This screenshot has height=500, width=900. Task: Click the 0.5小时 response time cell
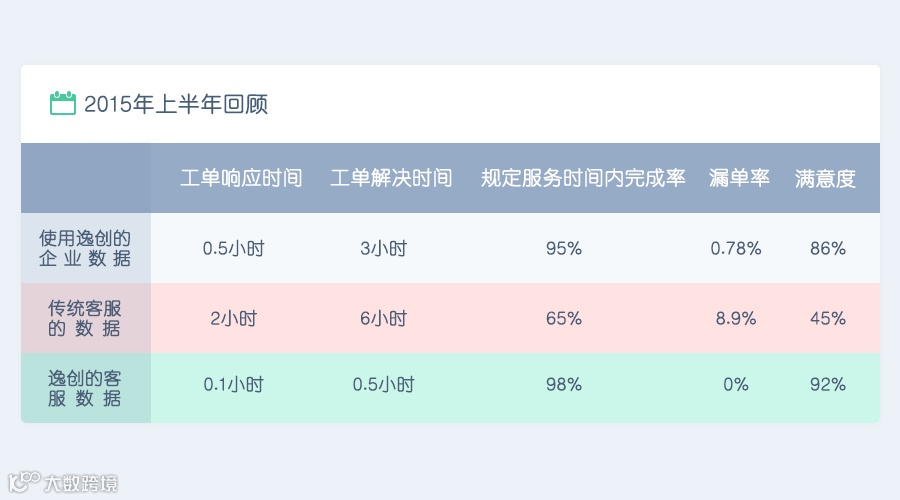[234, 249]
